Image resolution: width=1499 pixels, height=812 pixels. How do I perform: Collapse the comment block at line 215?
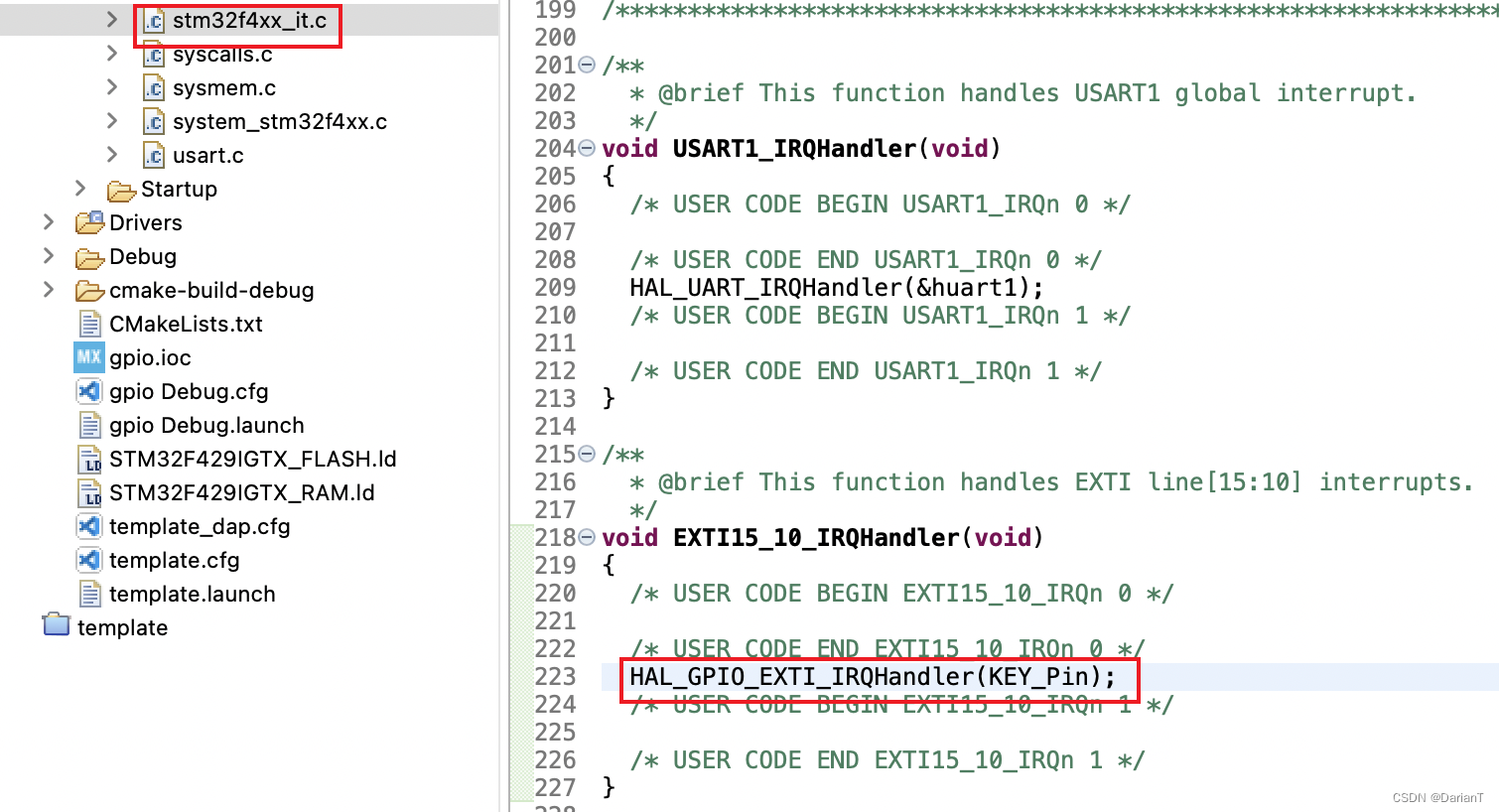click(x=587, y=455)
